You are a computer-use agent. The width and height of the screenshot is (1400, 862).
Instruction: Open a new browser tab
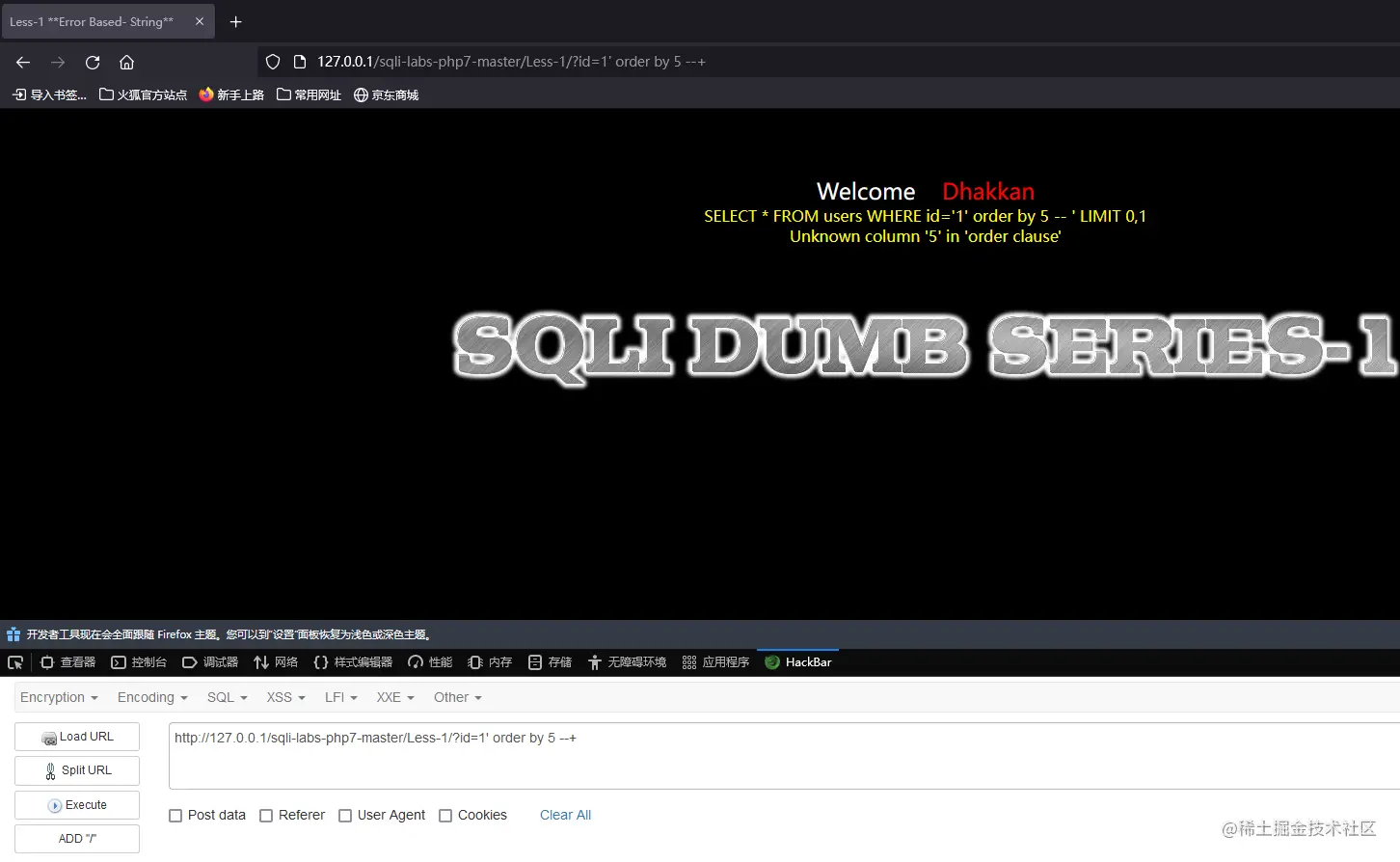point(235,21)
